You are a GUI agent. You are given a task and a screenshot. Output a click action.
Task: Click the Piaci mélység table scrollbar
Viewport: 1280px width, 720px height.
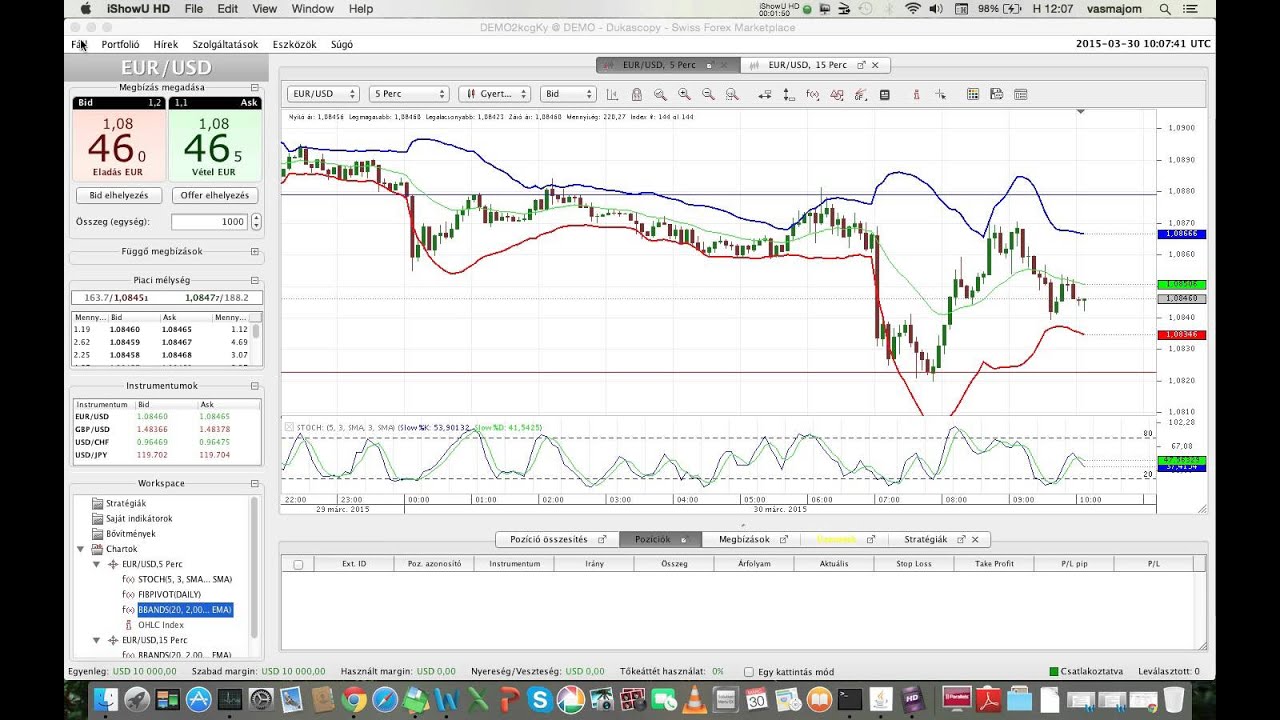[x=257, y=341]
